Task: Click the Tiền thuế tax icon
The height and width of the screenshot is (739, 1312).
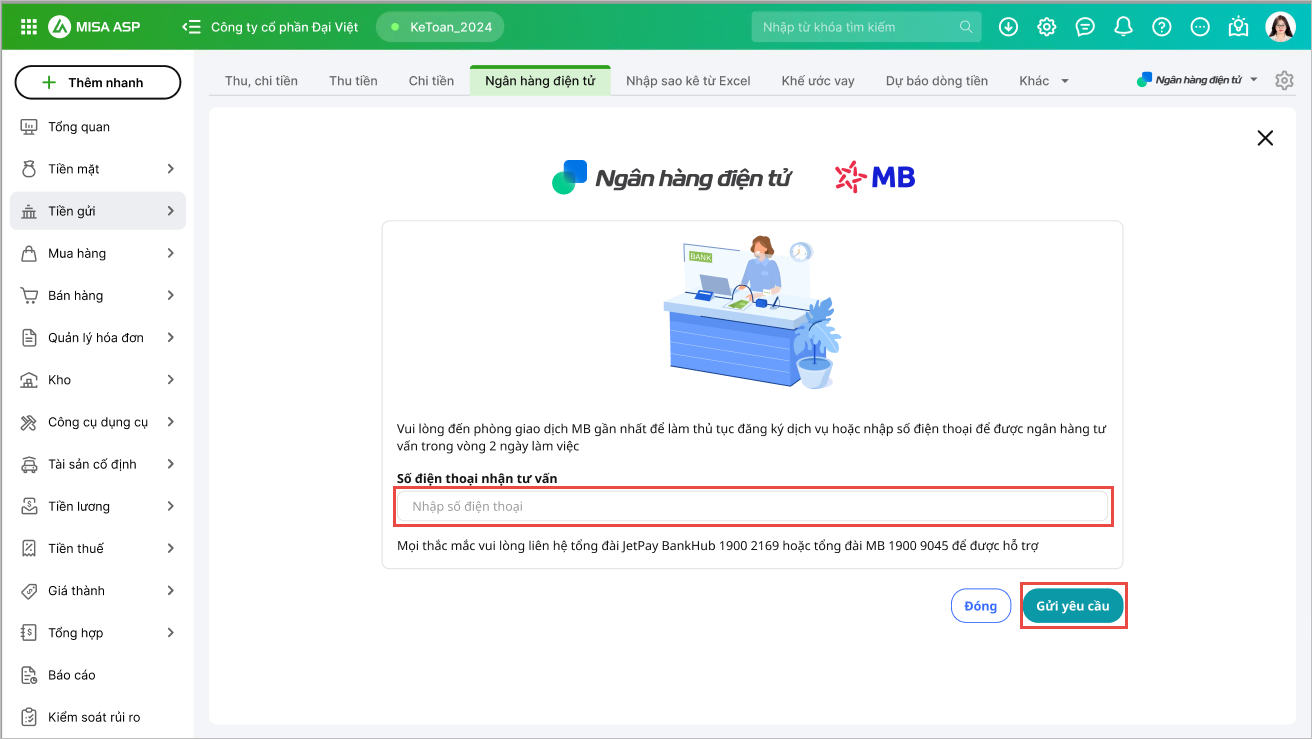Action: [29, 548]
